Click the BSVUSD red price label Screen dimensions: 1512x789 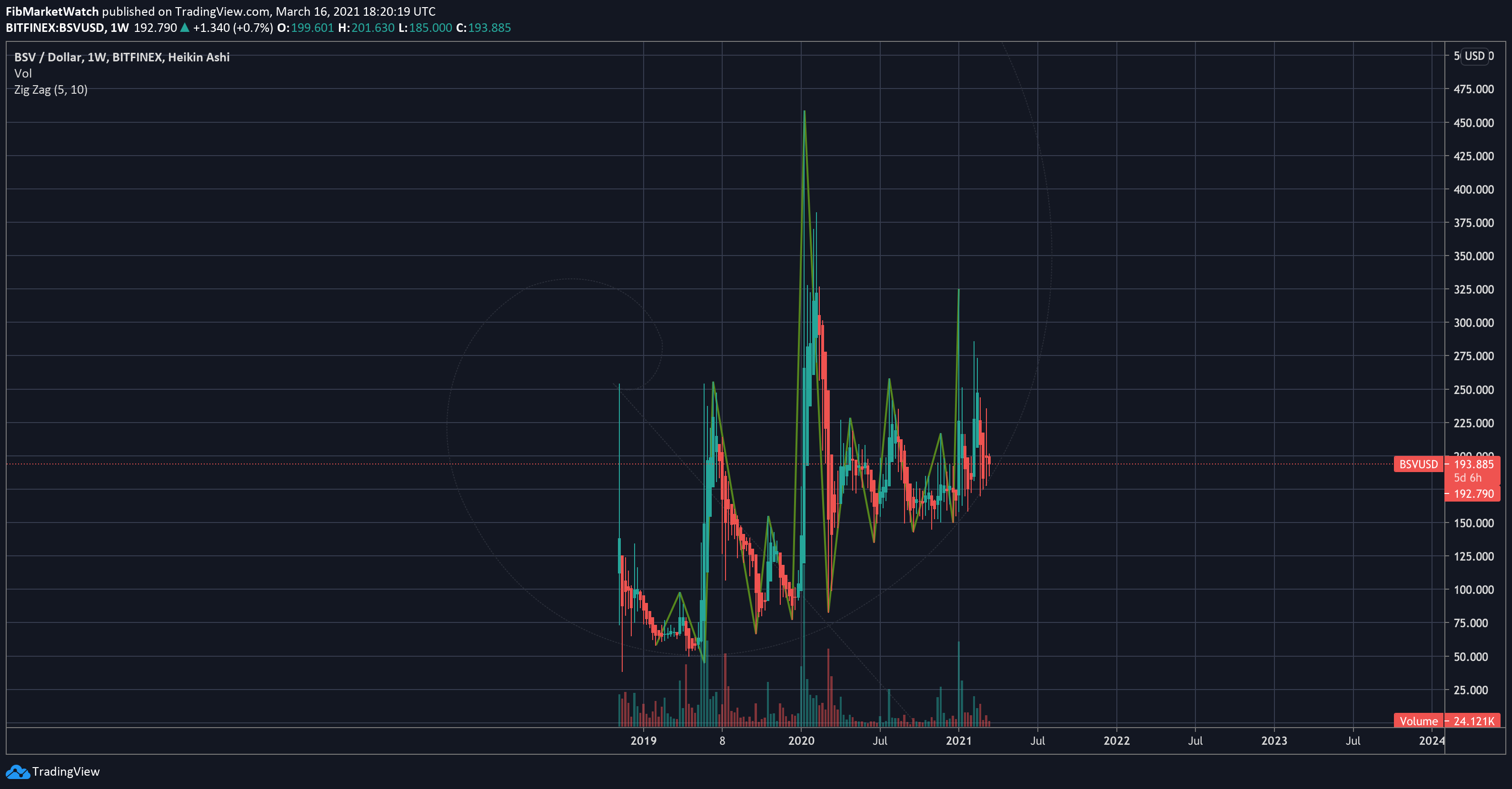click(1419, 464)
